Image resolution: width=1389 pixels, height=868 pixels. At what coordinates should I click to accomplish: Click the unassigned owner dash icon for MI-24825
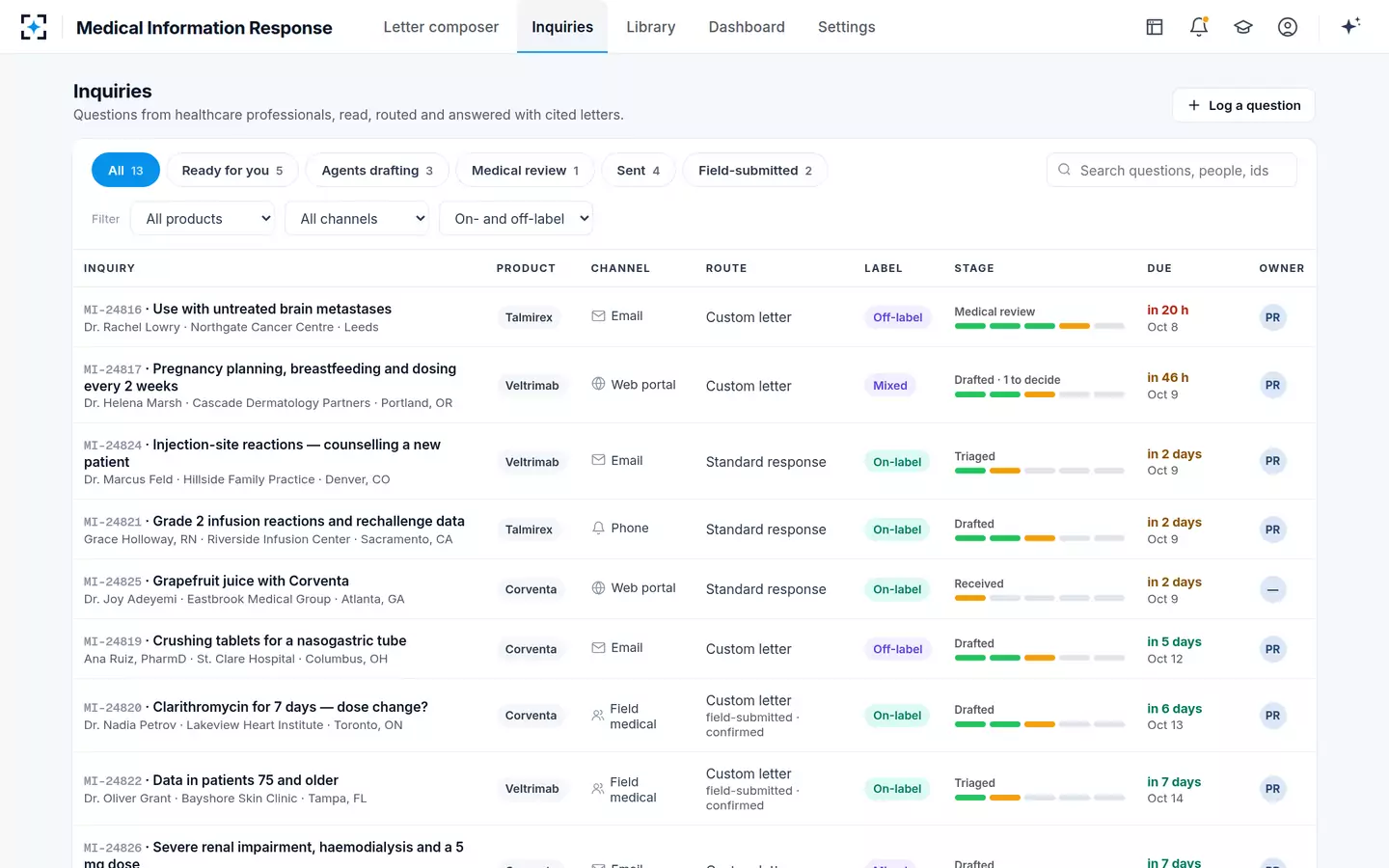coord(1273,589)
